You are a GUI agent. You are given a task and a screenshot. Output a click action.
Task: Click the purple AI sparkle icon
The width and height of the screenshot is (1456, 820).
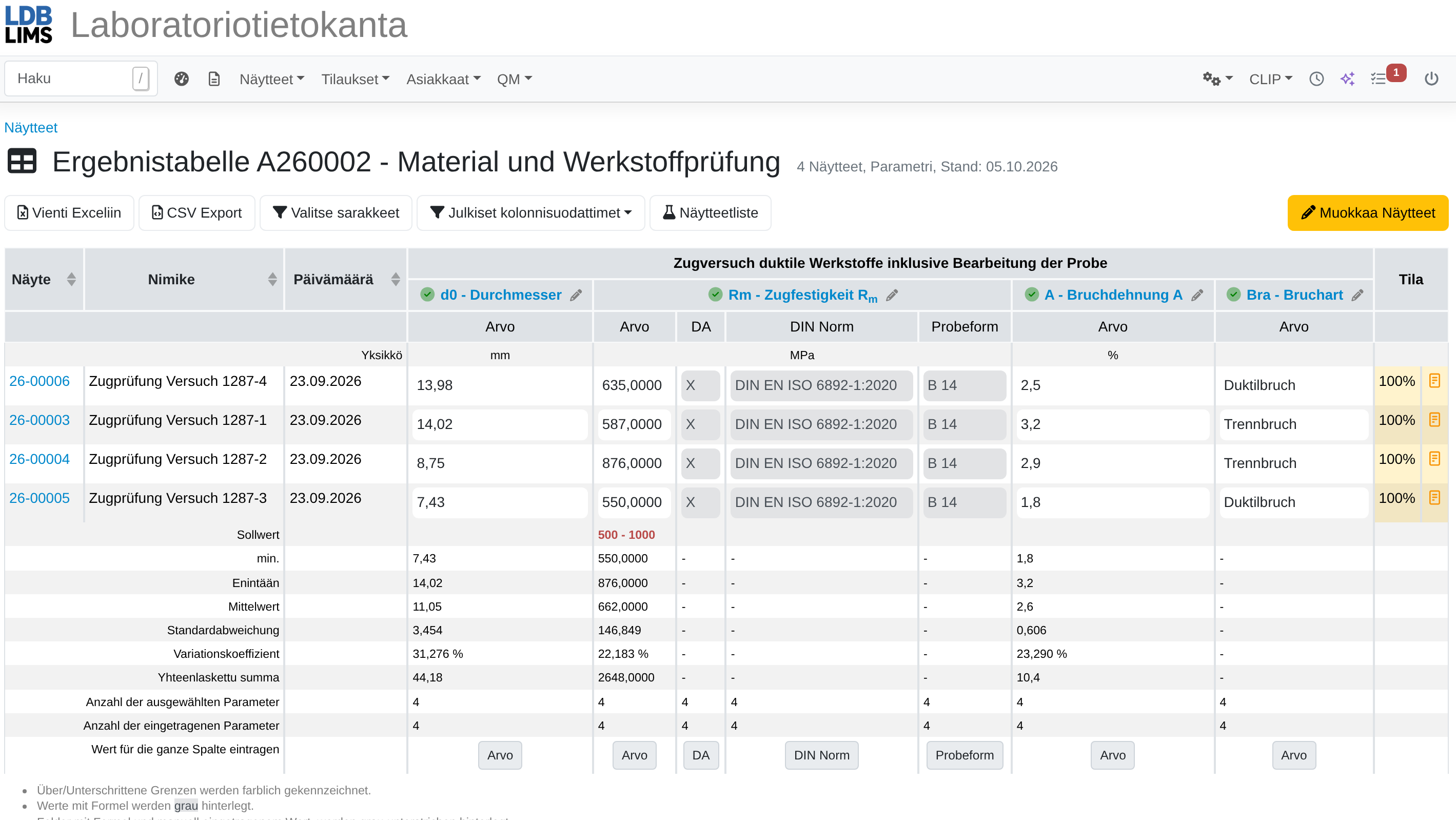click(x=1347, y=79)
